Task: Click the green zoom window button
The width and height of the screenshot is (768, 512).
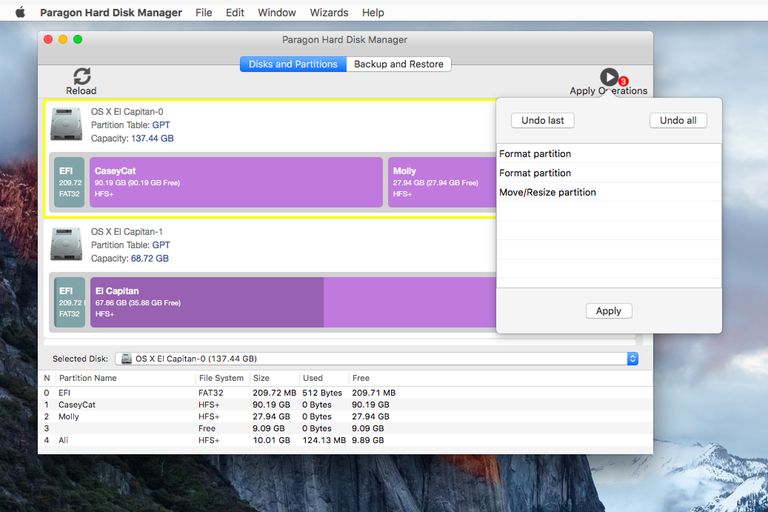Action: tap(77, 39)
